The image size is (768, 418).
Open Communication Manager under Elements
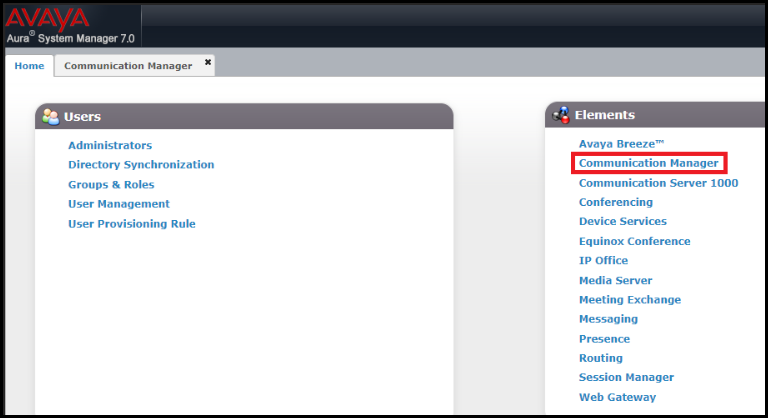pos(648,163)
